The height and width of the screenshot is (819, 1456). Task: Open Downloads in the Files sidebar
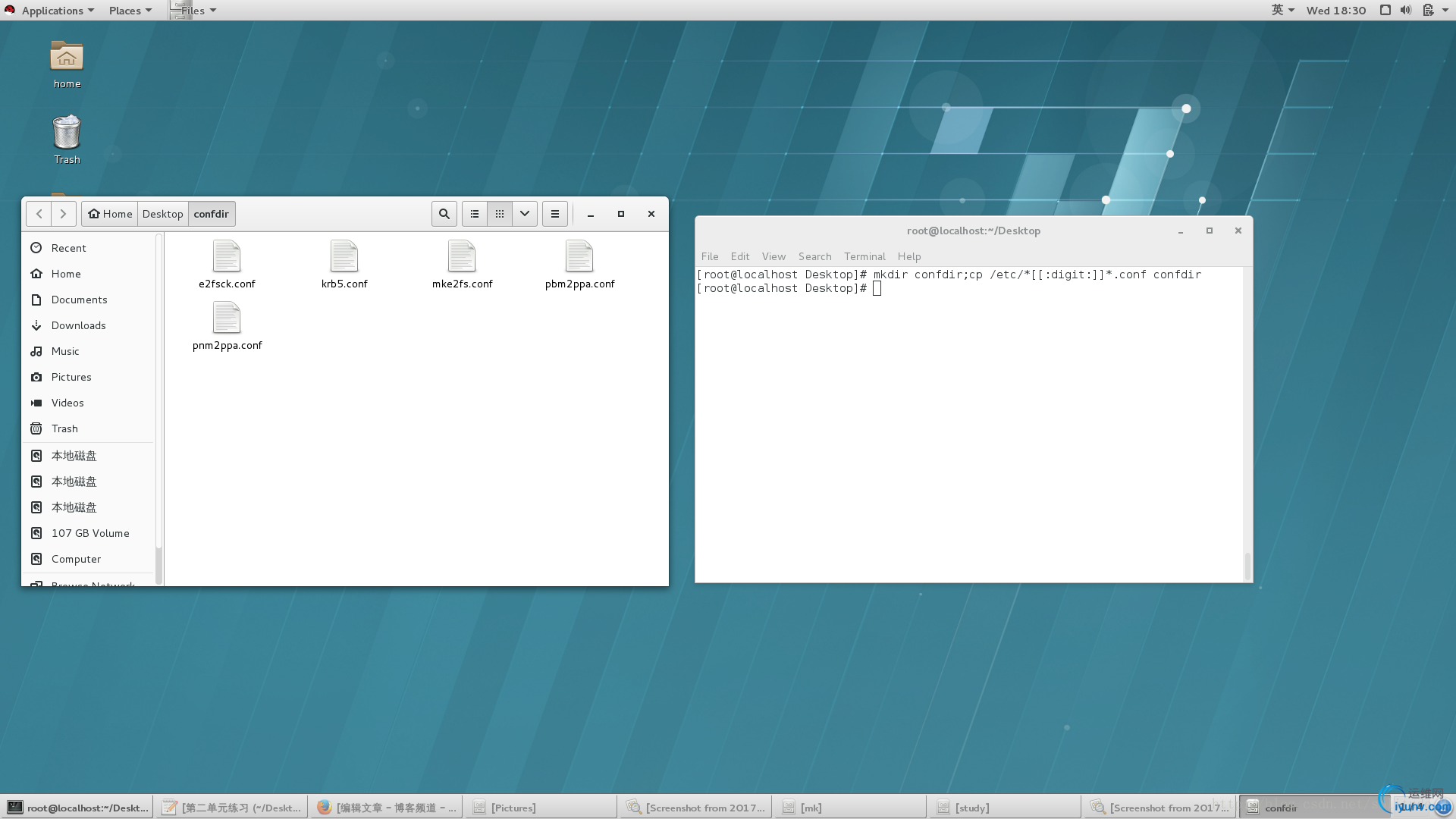tap(78, 325)
